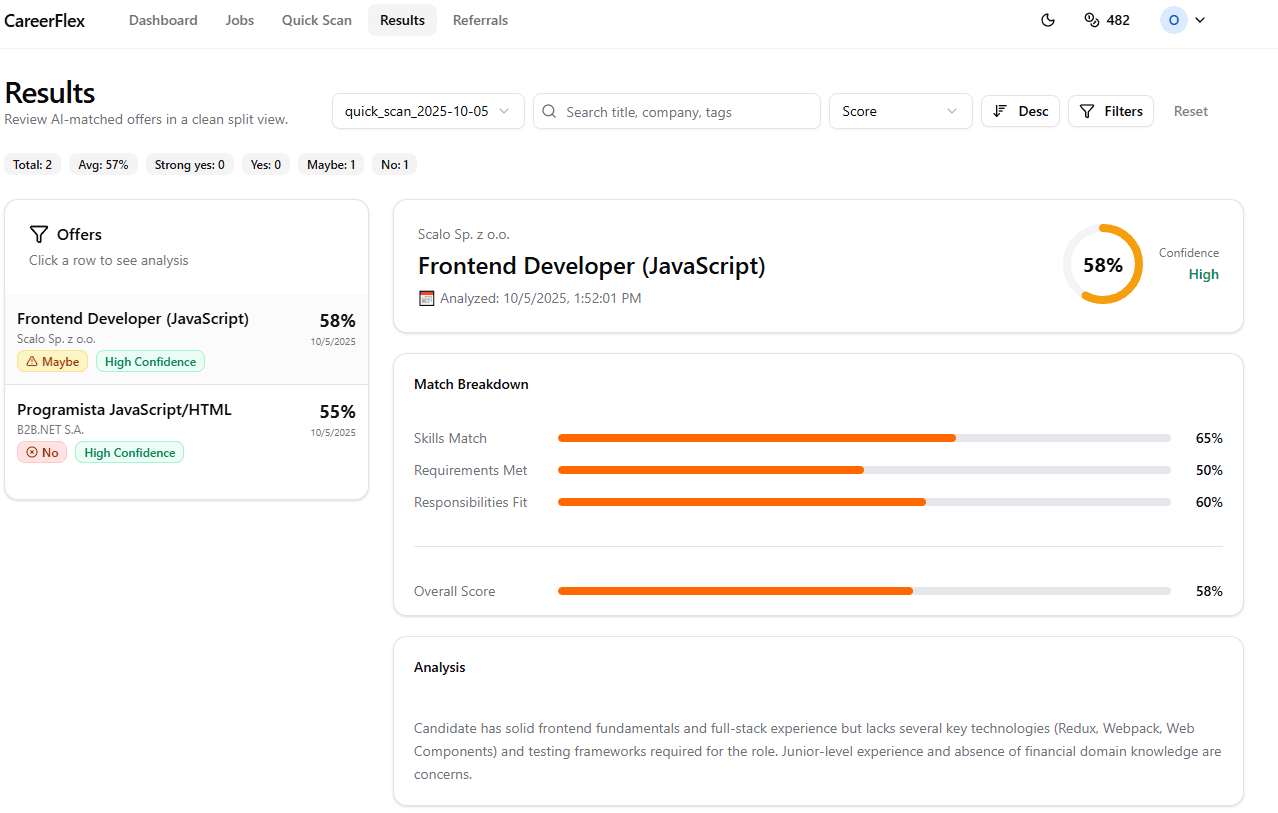
Task: Click the warning icon in the Maybe badge
Action: click(33, 361)
